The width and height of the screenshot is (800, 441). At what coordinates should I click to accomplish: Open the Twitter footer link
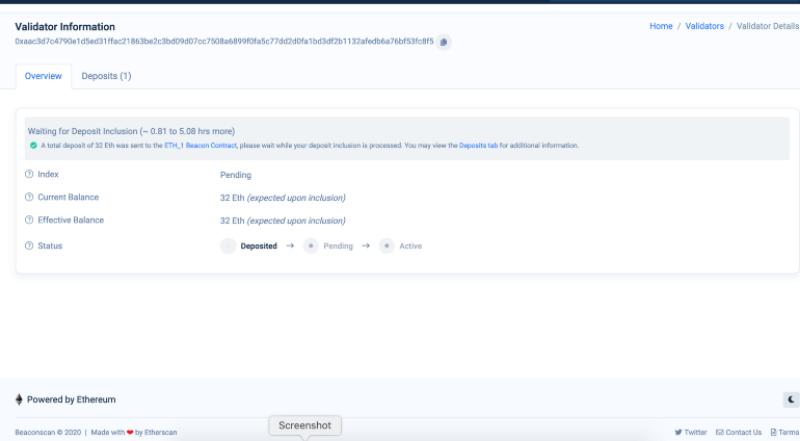click(691, 432)
